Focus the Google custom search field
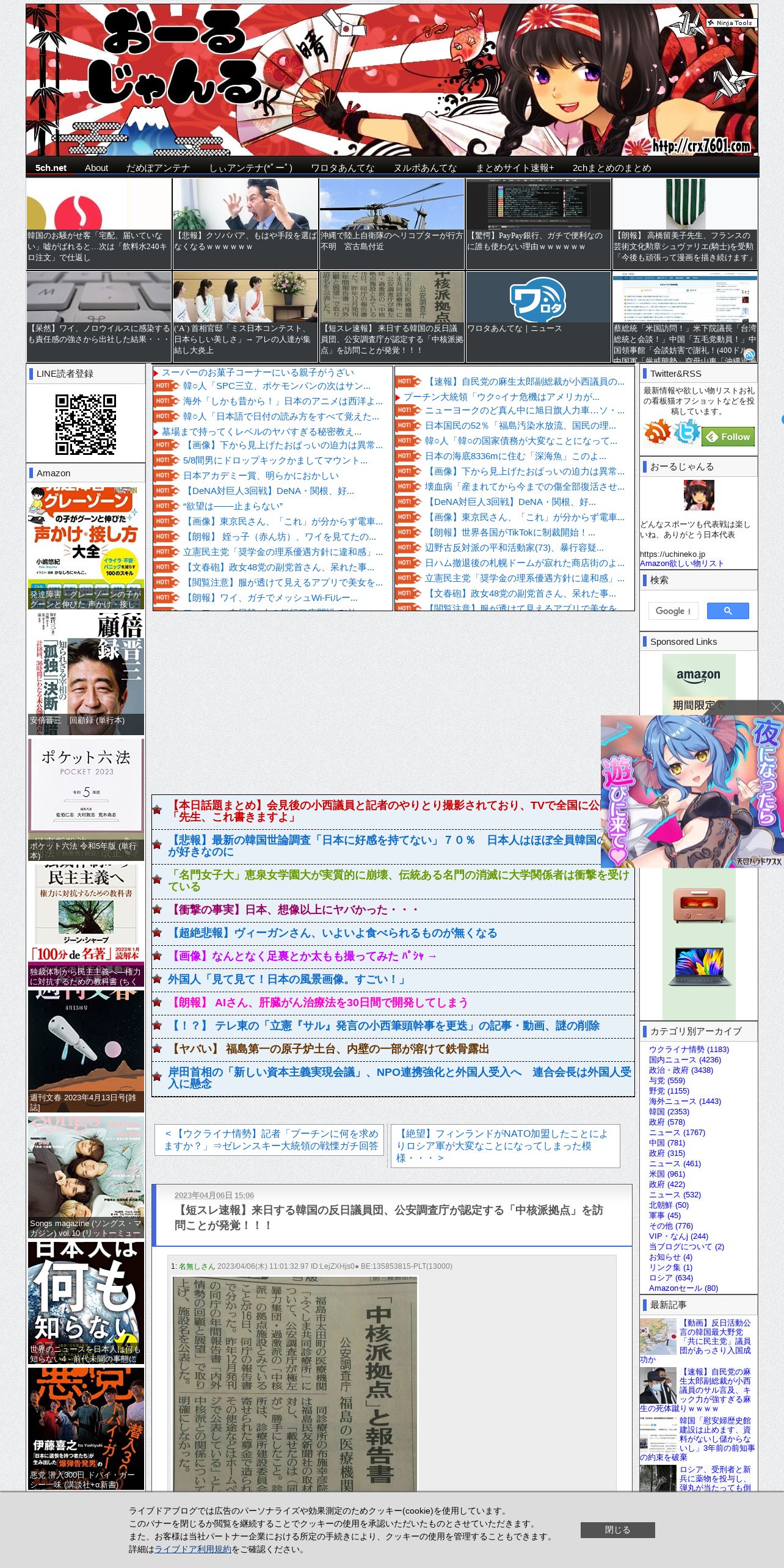 point(673,611)
